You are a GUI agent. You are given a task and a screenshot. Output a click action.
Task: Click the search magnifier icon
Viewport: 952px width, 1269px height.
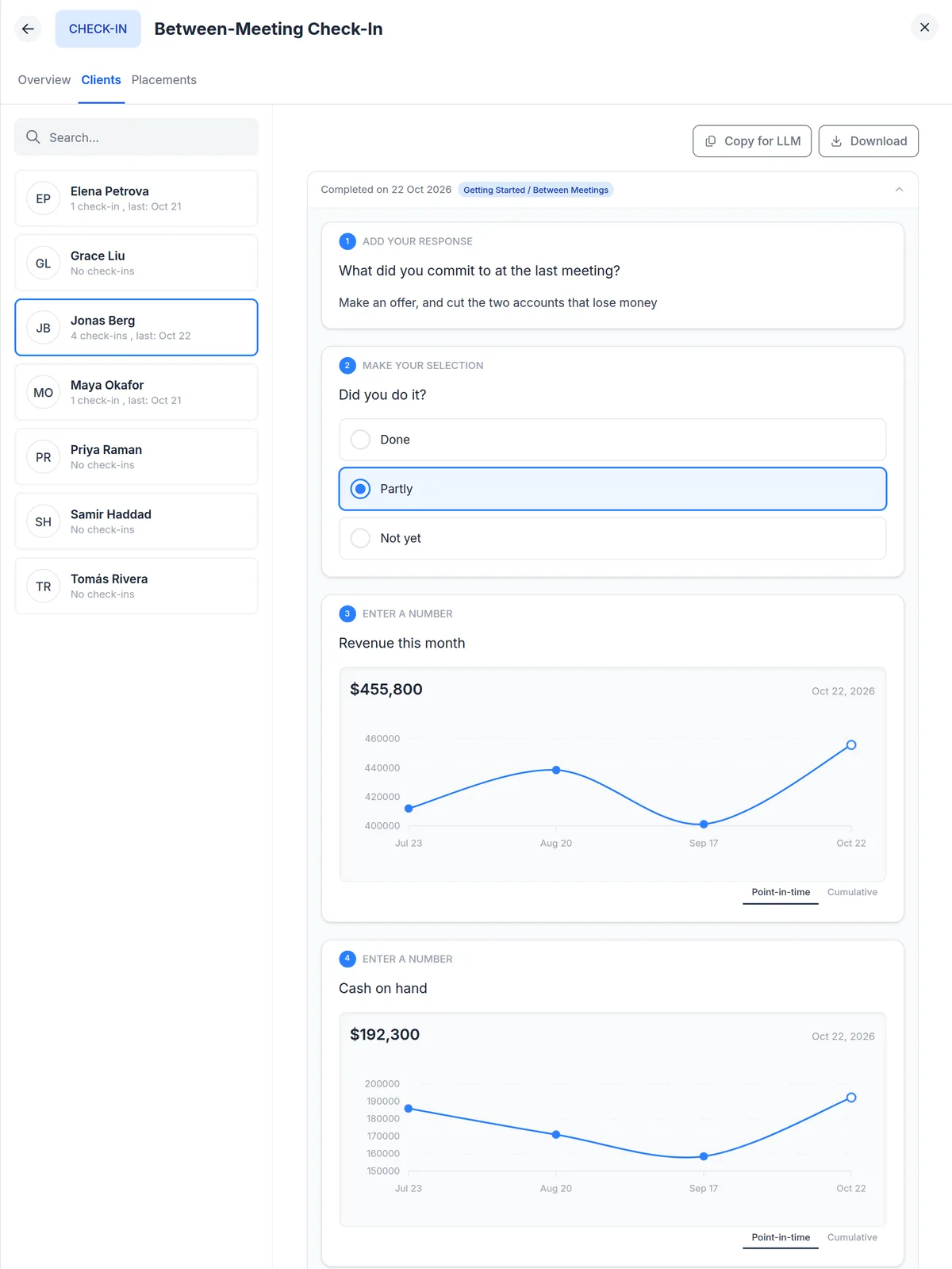[x=33, y=137]
